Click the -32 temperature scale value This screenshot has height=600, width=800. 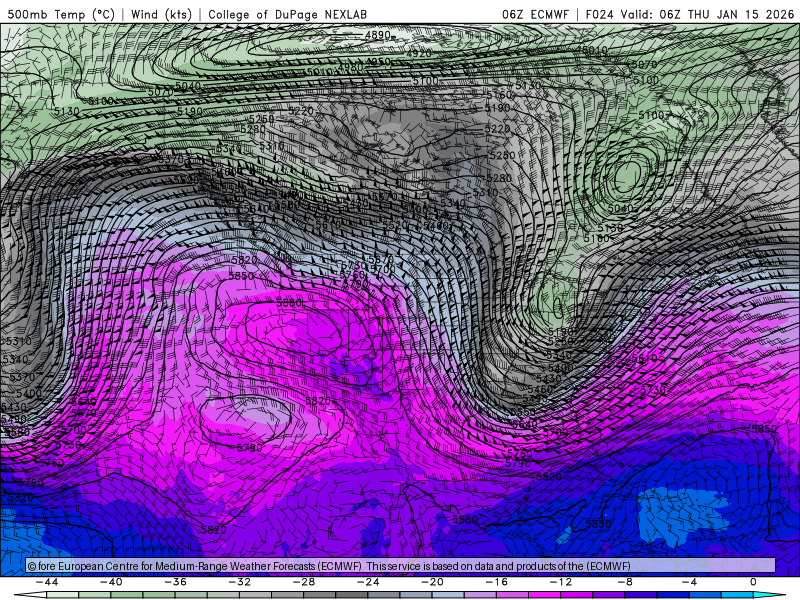(x=240, y=582)
